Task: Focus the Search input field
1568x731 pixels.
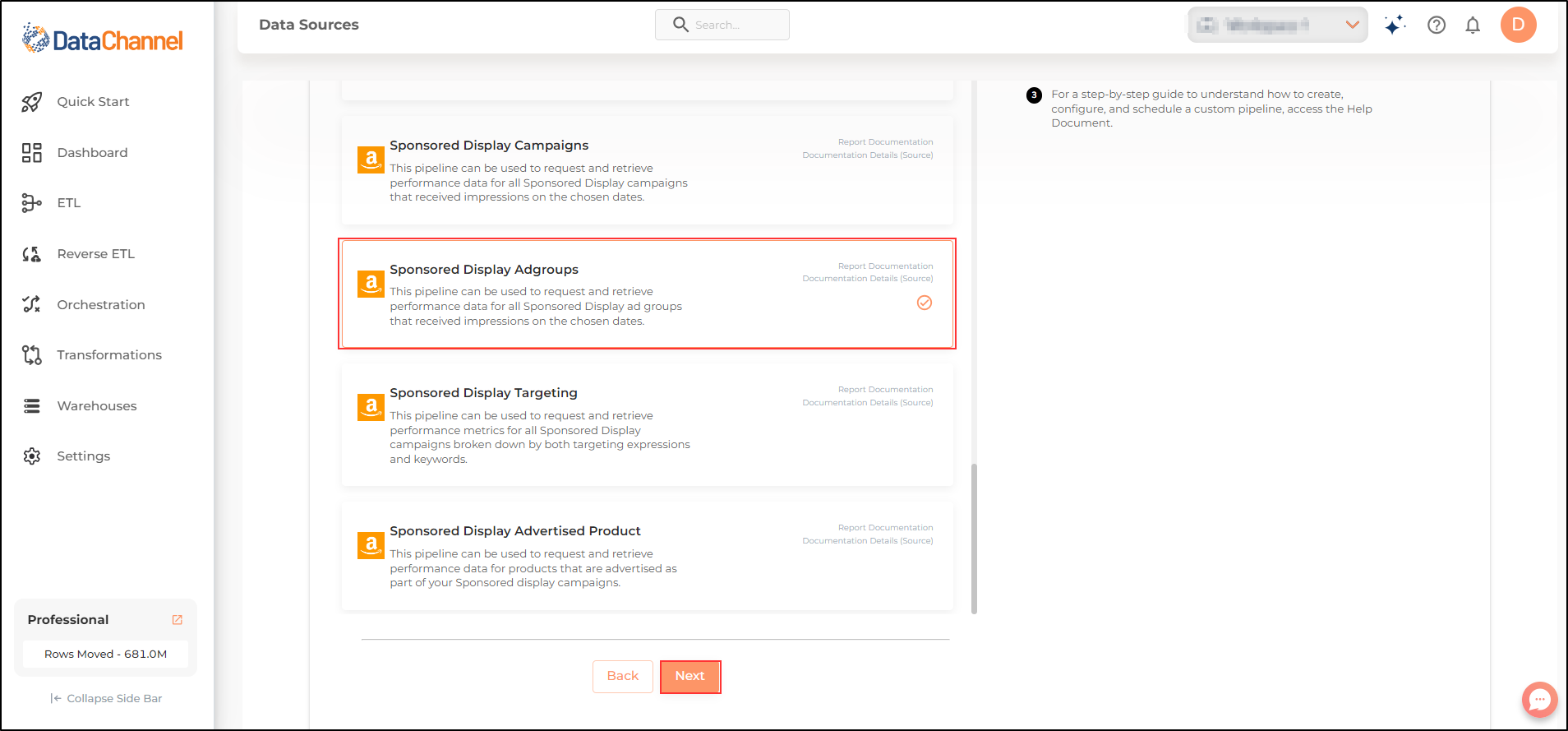Action: [722, 25]
